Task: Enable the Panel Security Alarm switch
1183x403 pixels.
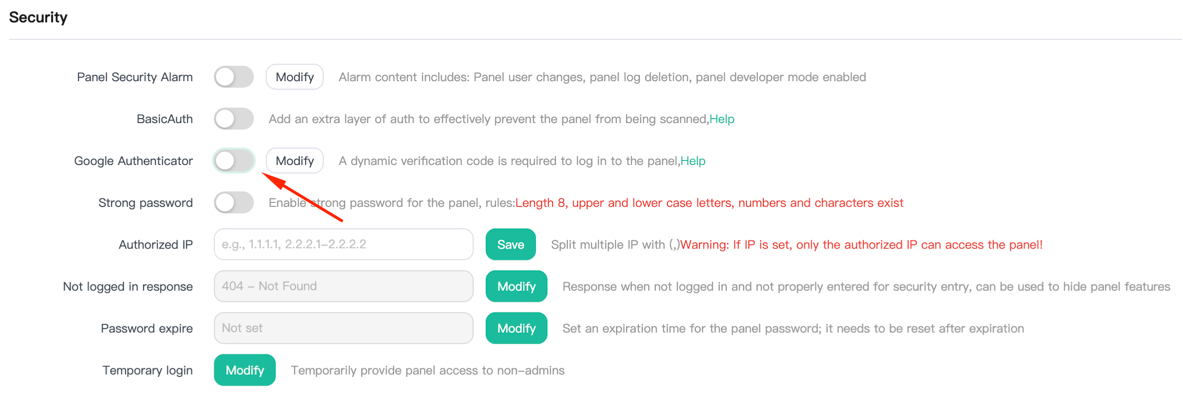Action: (234, 76)
